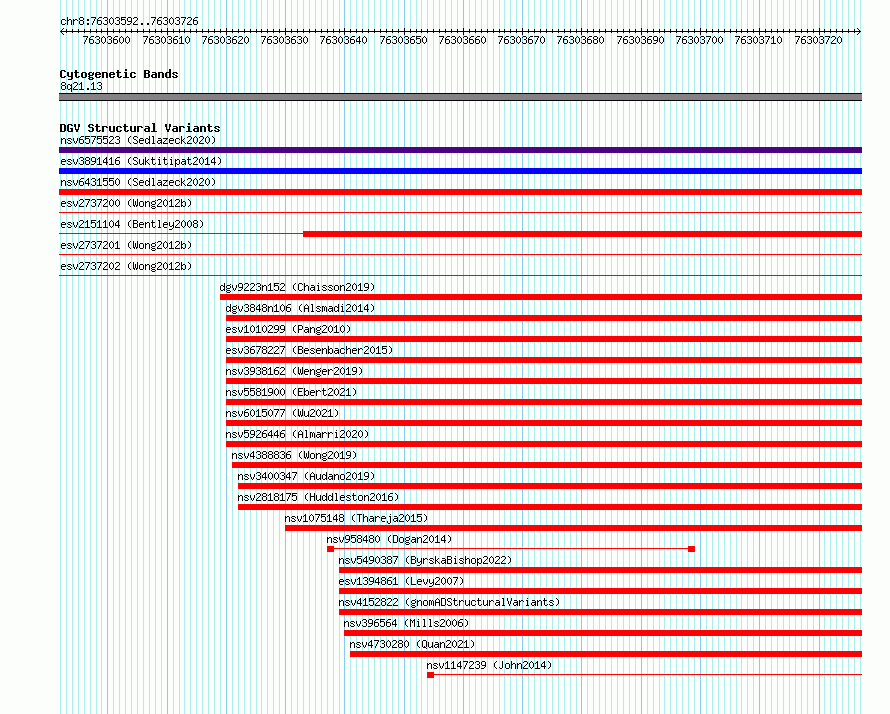890x714 pixels.
Task: Select esv2151104 (Bentley2008) variant label
Action: (132, 224)
